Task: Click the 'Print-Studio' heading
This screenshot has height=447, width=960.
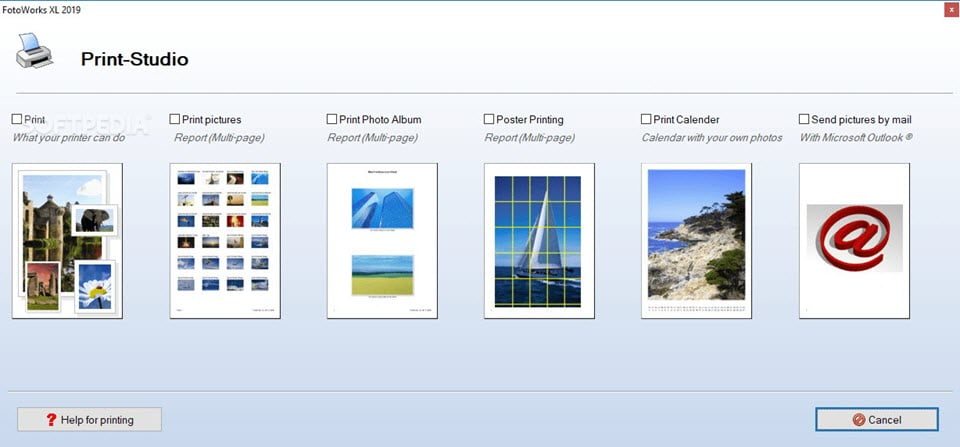Action: [135, 59]
